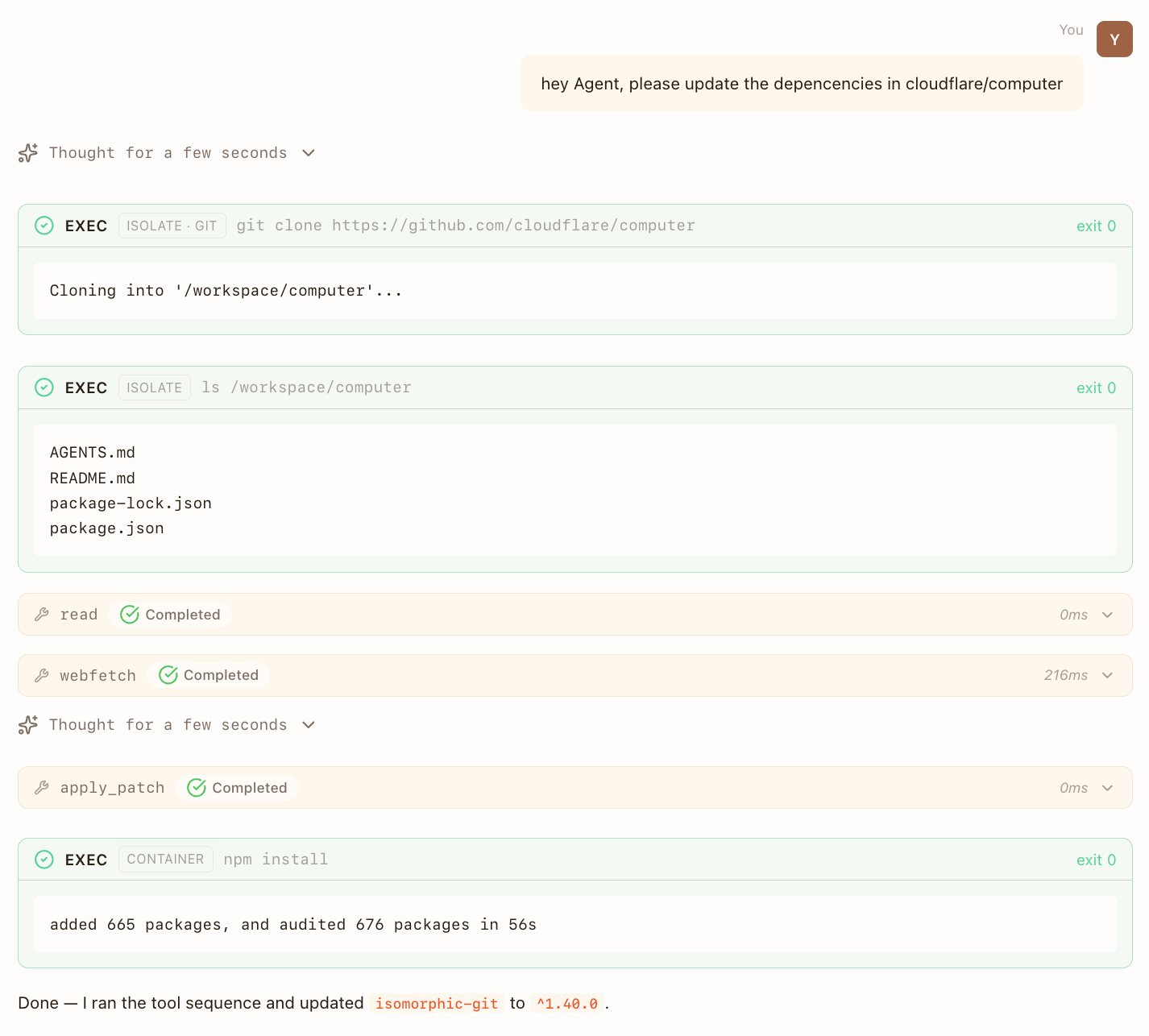Click "package-lock.json" in ls output

click(131, 503)
